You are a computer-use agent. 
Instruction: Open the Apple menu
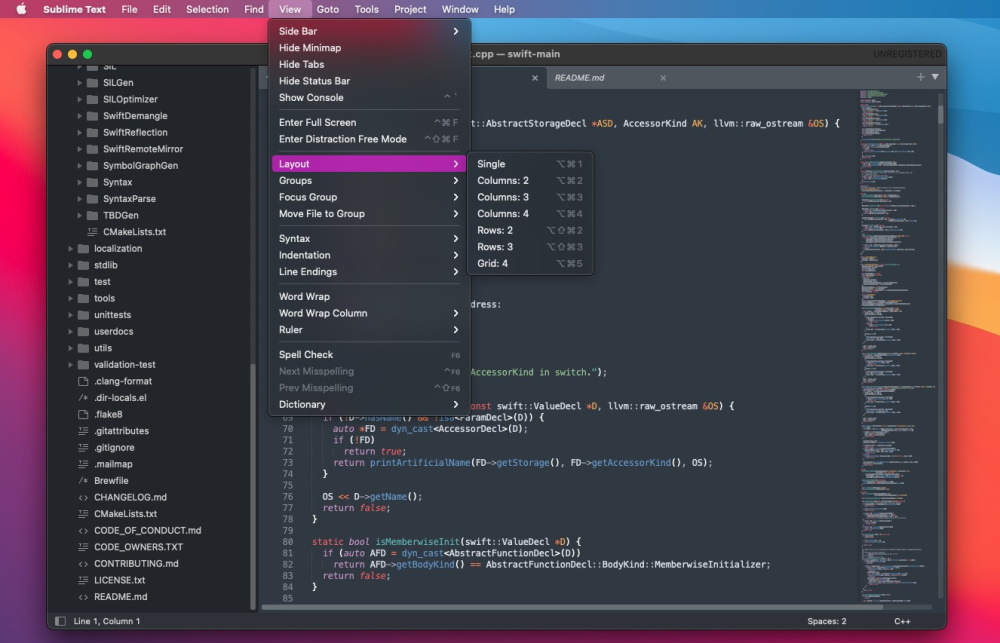21,9
